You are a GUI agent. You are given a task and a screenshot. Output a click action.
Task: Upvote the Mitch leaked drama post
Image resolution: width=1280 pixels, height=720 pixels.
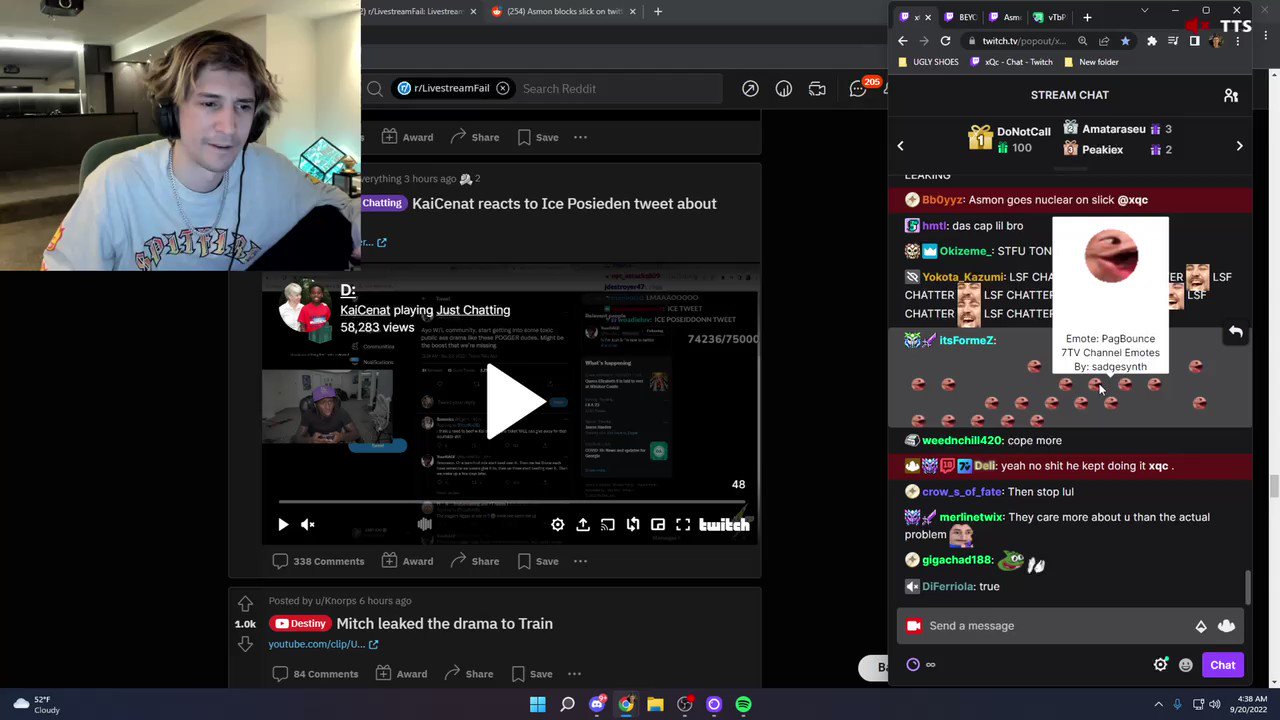(x=245, y=603)
